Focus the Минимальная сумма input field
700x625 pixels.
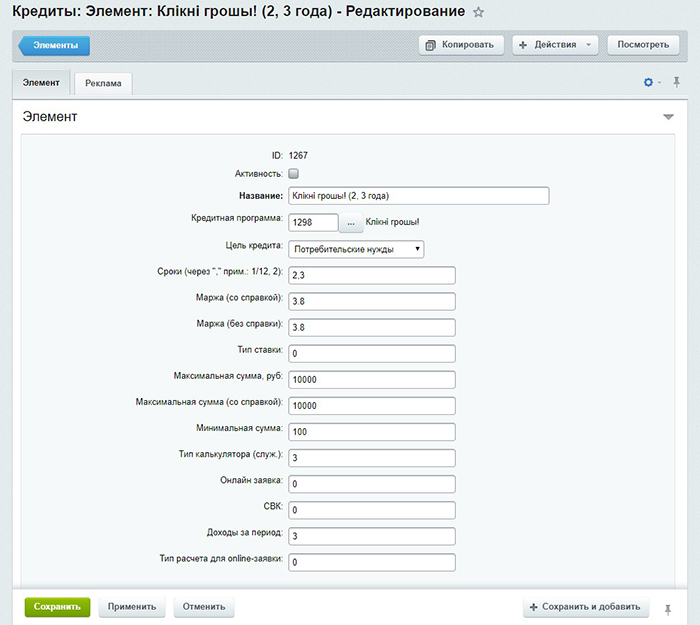[x=371, y=432]
